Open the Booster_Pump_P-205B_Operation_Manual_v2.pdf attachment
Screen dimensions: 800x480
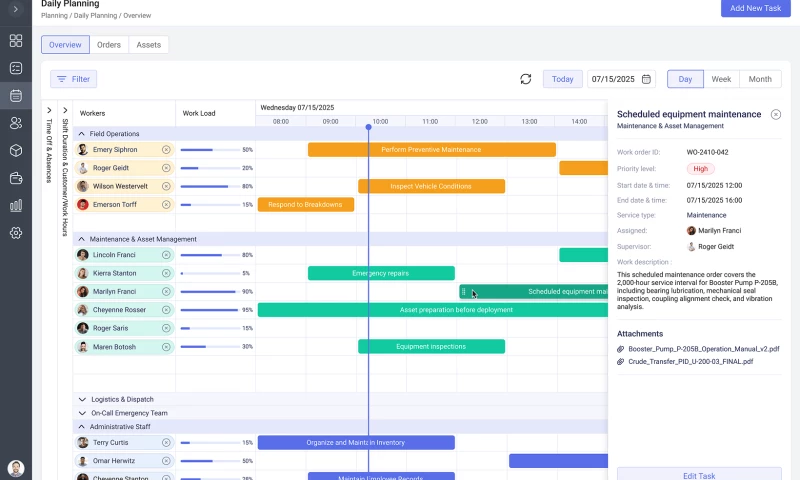click(x=704, y=349)
